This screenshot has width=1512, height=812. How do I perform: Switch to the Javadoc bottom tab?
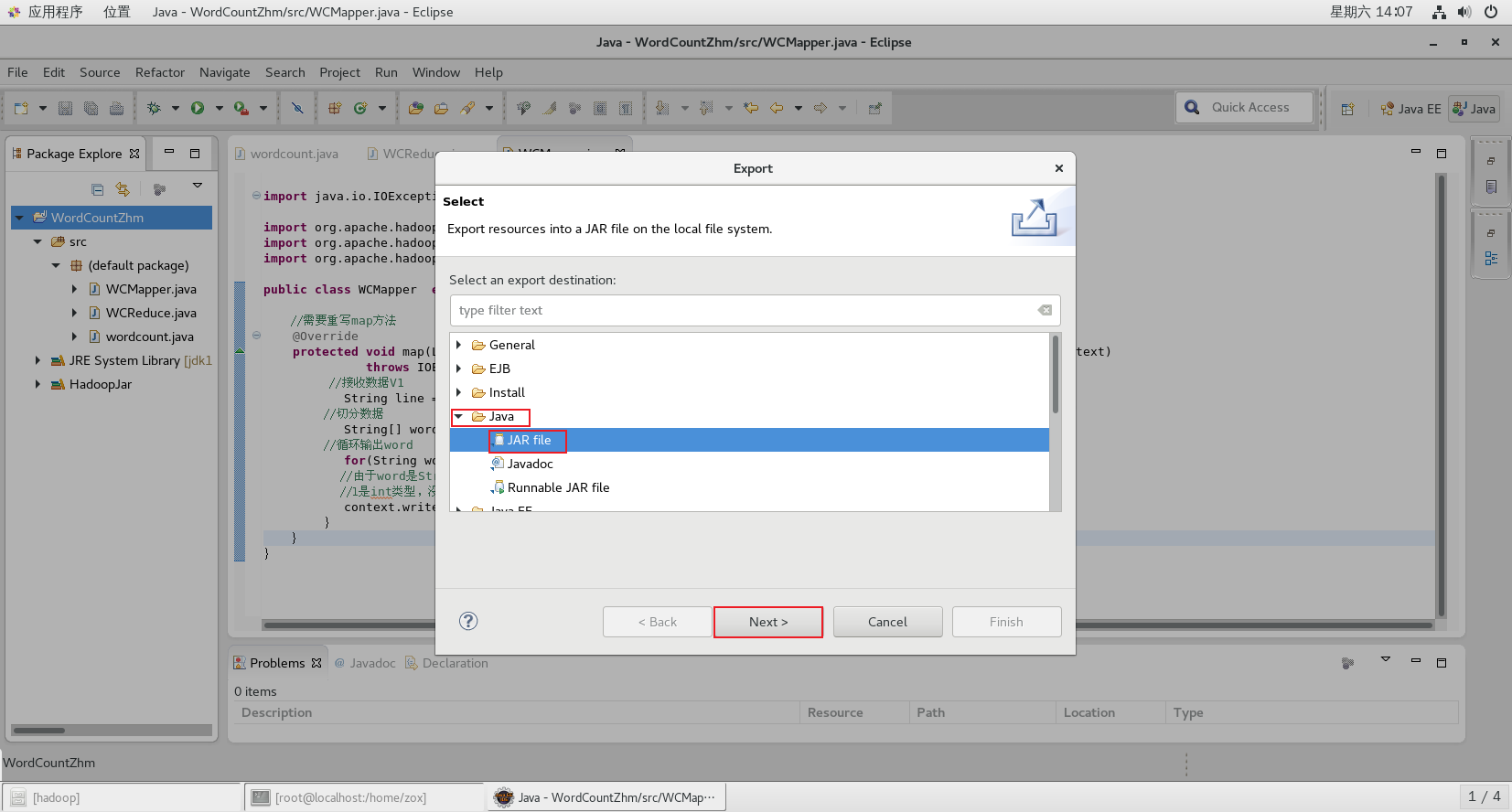click(x=365, y=663)
